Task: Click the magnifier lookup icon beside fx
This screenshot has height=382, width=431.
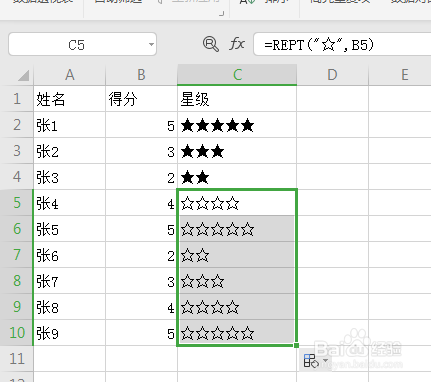Action: (211, 44)
